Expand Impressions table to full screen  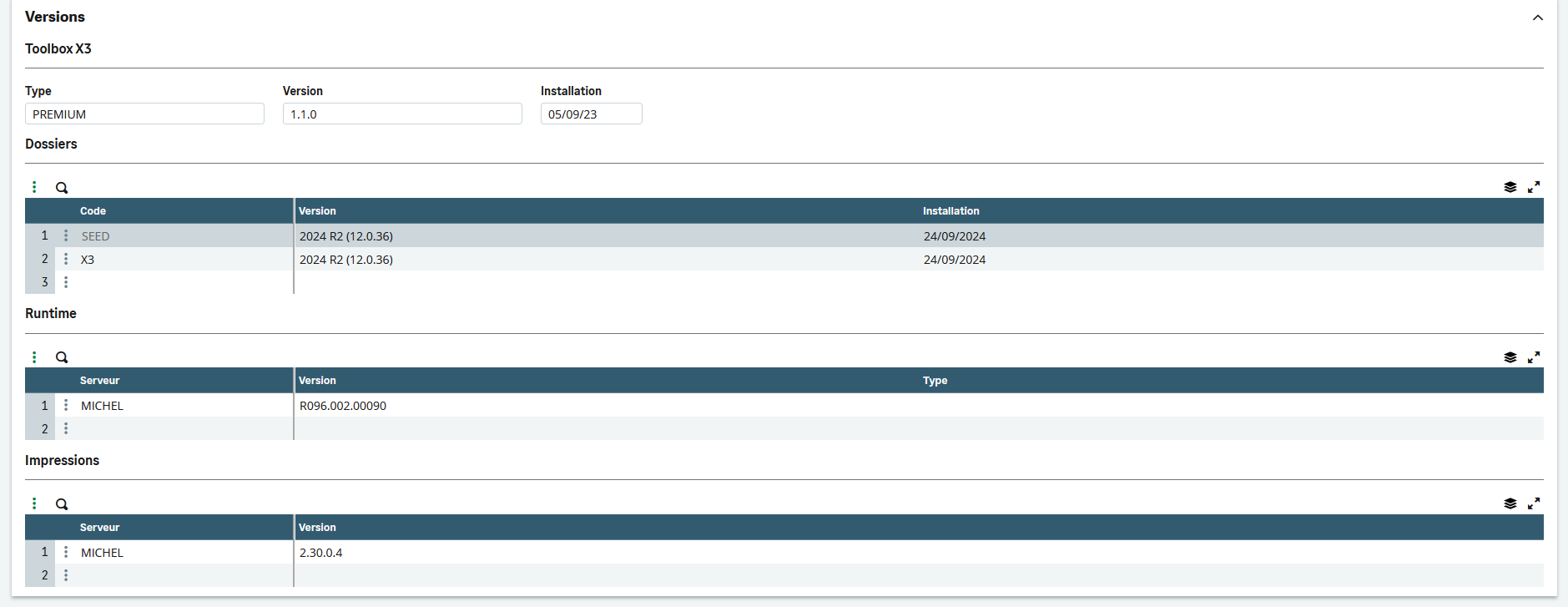(1534, 503)
